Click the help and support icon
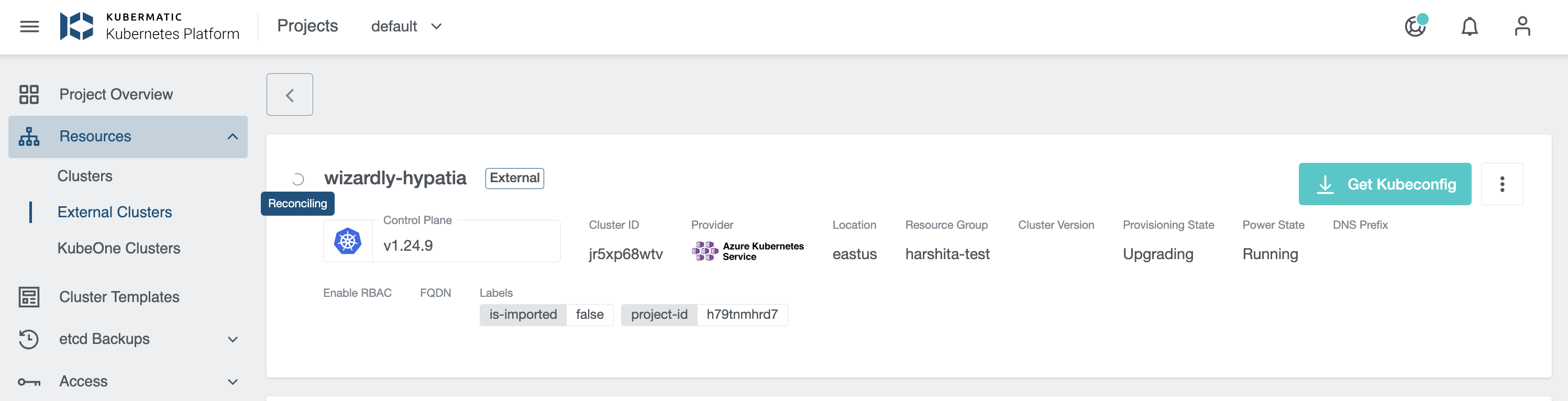 pos(1415,26)
